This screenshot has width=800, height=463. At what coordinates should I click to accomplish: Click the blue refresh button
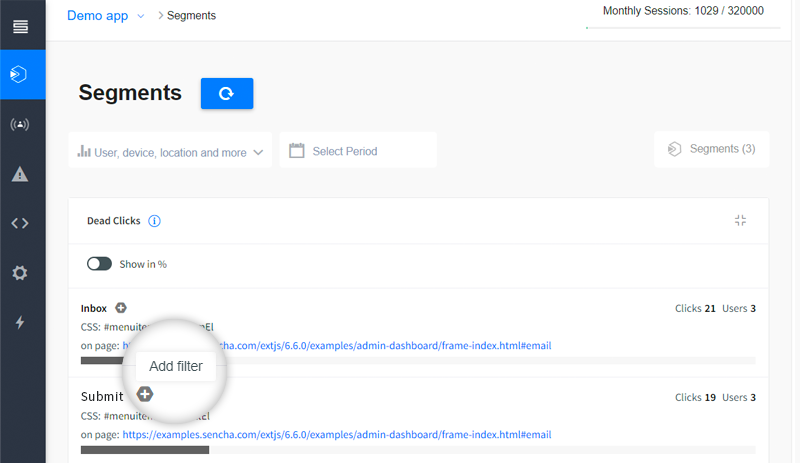pos(227,93)
